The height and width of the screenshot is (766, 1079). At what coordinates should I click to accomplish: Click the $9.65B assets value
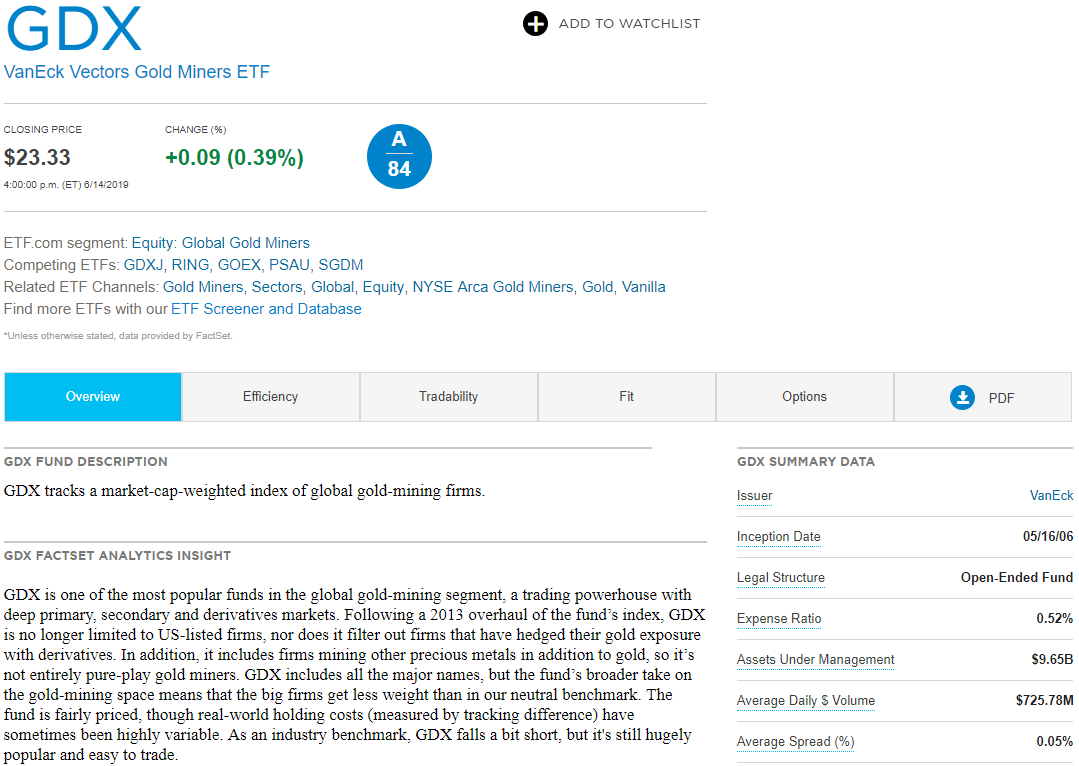(x=1051, y=659)
